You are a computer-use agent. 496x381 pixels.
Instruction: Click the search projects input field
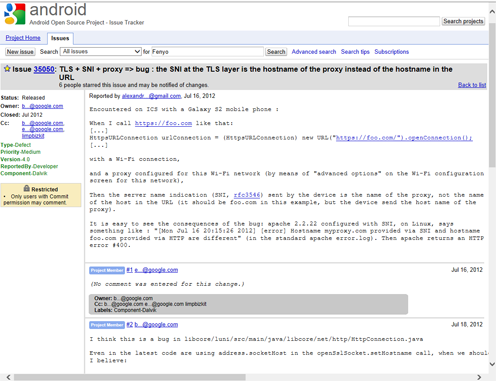[x=394, y=21]
